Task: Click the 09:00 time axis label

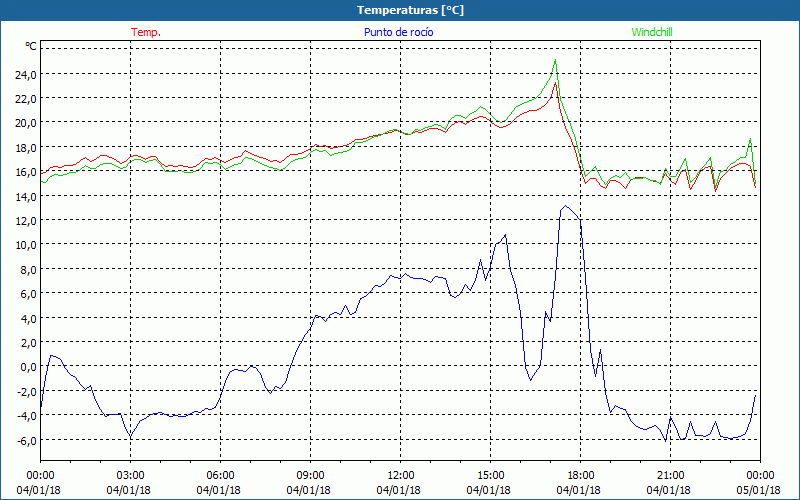Action: point(310,476)
